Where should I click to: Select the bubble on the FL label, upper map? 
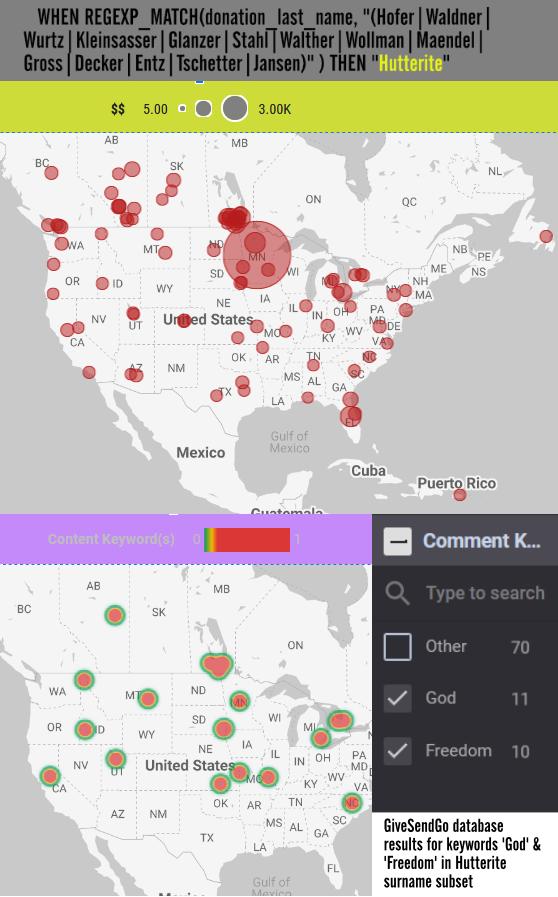point(350,416)
